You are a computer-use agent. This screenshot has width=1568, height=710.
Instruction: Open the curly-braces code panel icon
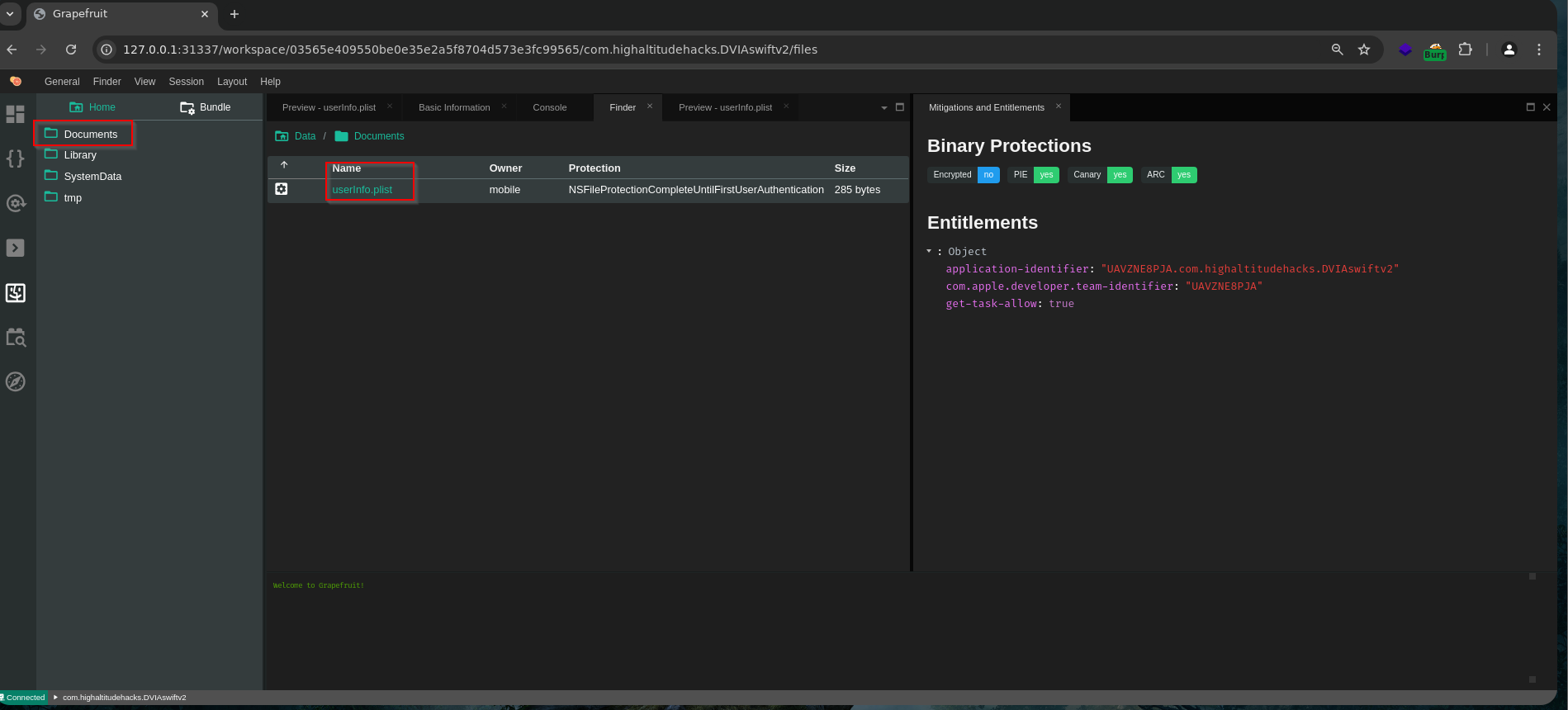16,159
